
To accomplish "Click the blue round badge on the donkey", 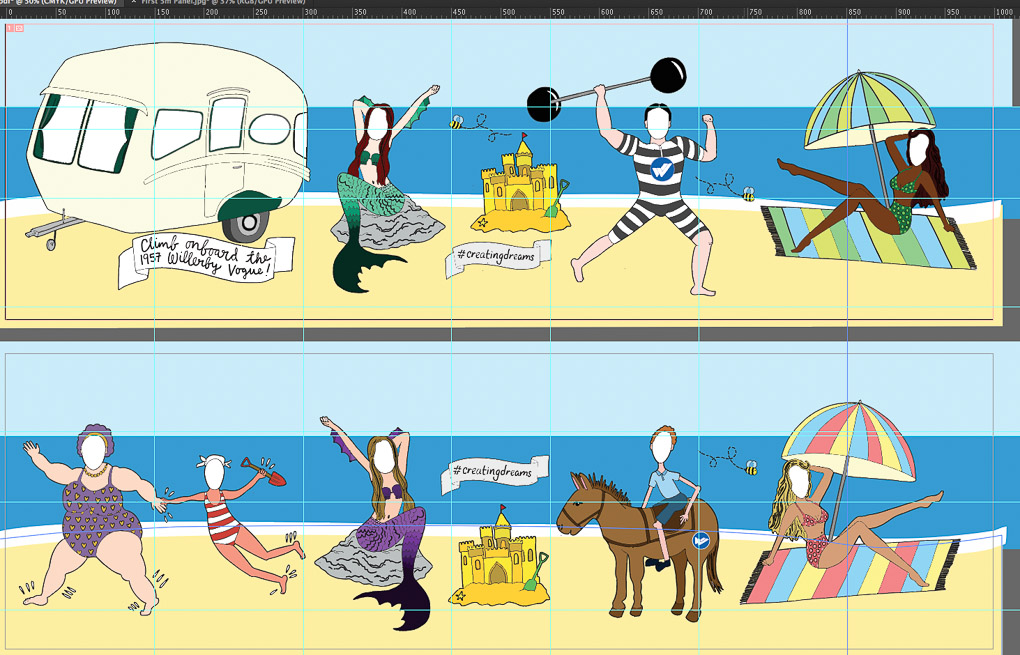I will 701,540.
